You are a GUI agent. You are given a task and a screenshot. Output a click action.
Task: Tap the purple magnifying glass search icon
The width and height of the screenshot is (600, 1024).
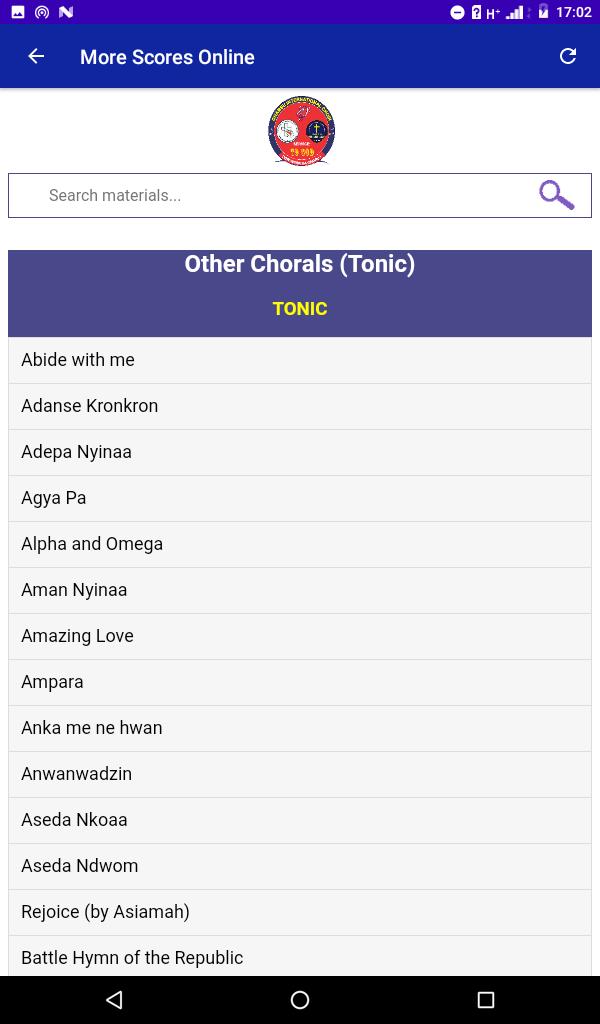tap(556, 195)
